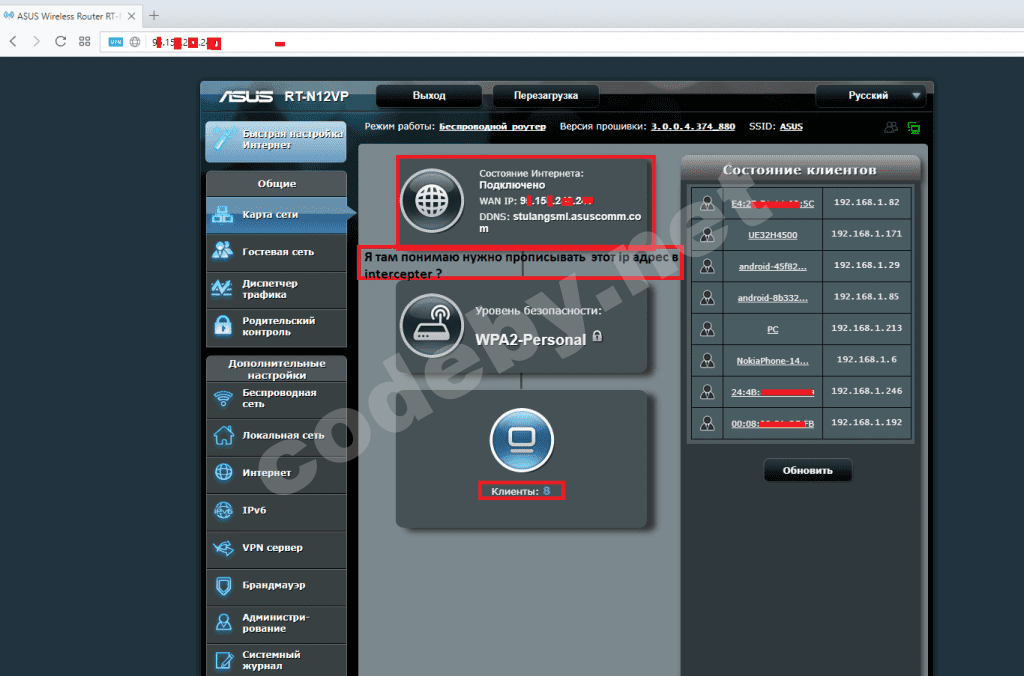
Task: Click the router security level icon
Action: click(431, 328)
